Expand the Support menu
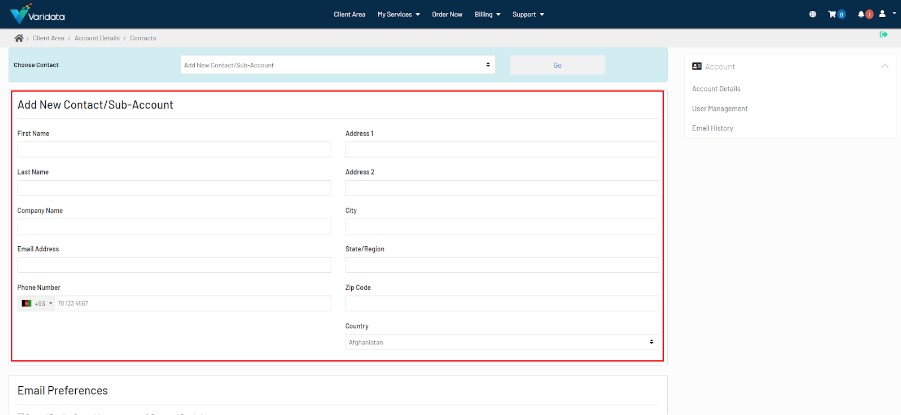The height and width of the screenshot is (415, 901). (528, 14)
